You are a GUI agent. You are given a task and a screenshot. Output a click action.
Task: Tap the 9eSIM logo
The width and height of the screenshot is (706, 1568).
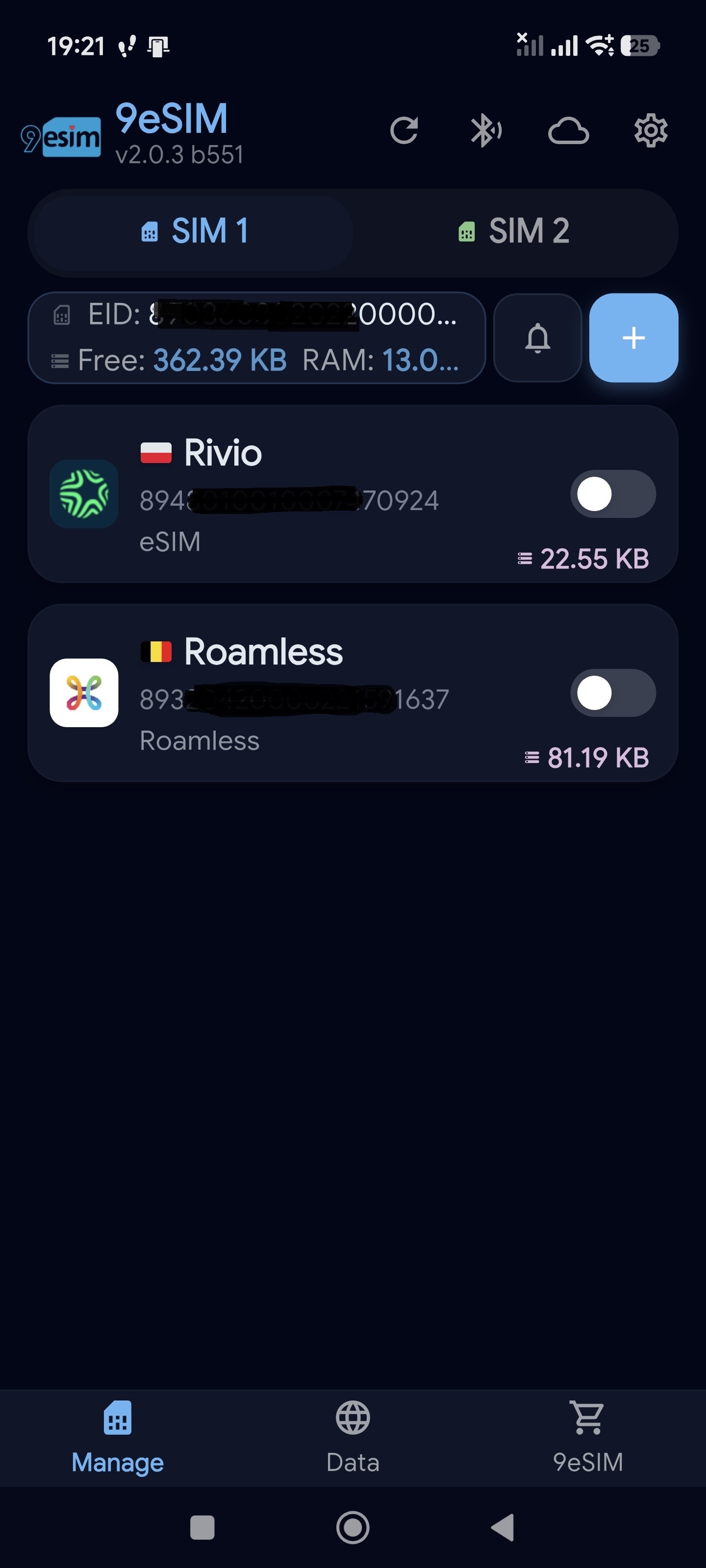pos(61,136)
